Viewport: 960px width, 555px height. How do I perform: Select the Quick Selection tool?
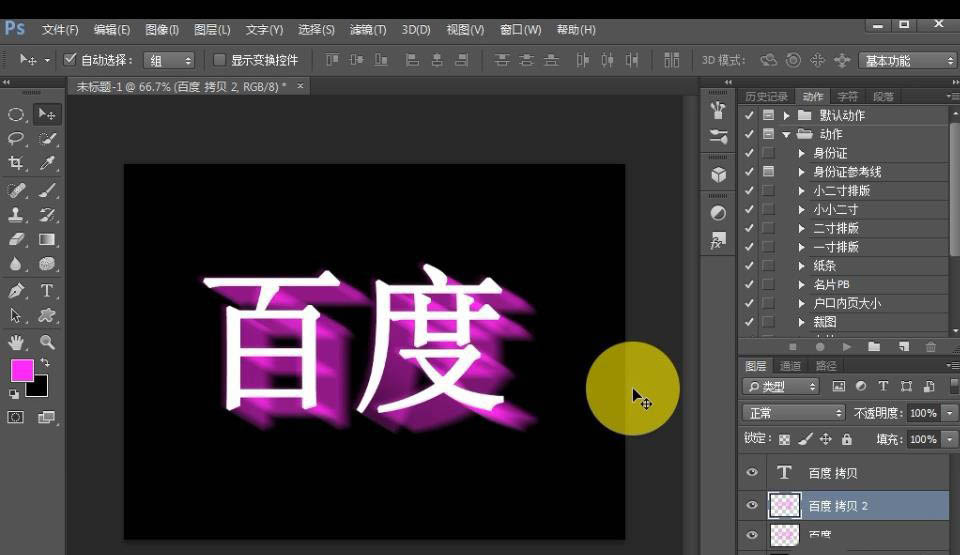[47, 139]
